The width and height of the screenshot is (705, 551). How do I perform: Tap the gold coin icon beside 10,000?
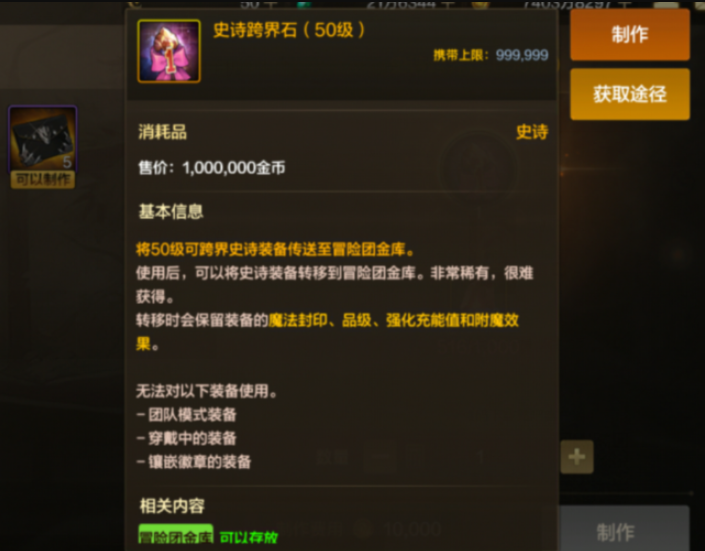coord(363,530)
